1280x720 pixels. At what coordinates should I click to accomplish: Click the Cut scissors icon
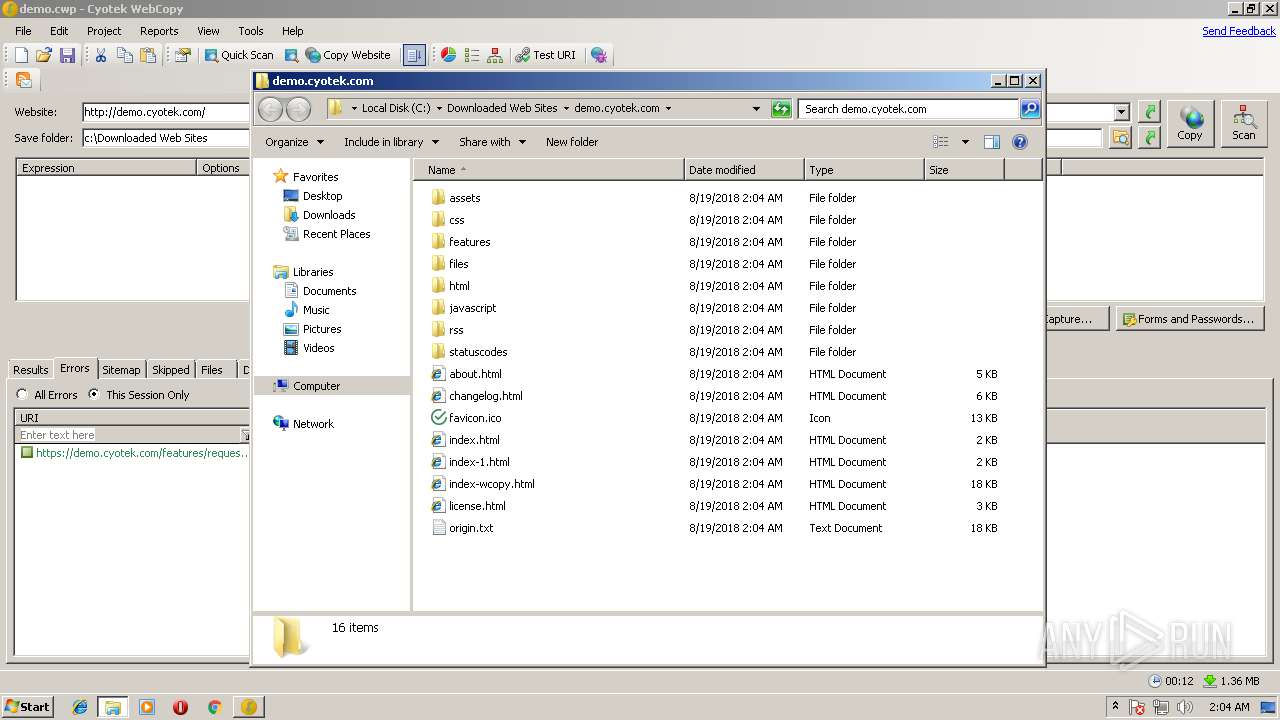click(101, 55)
